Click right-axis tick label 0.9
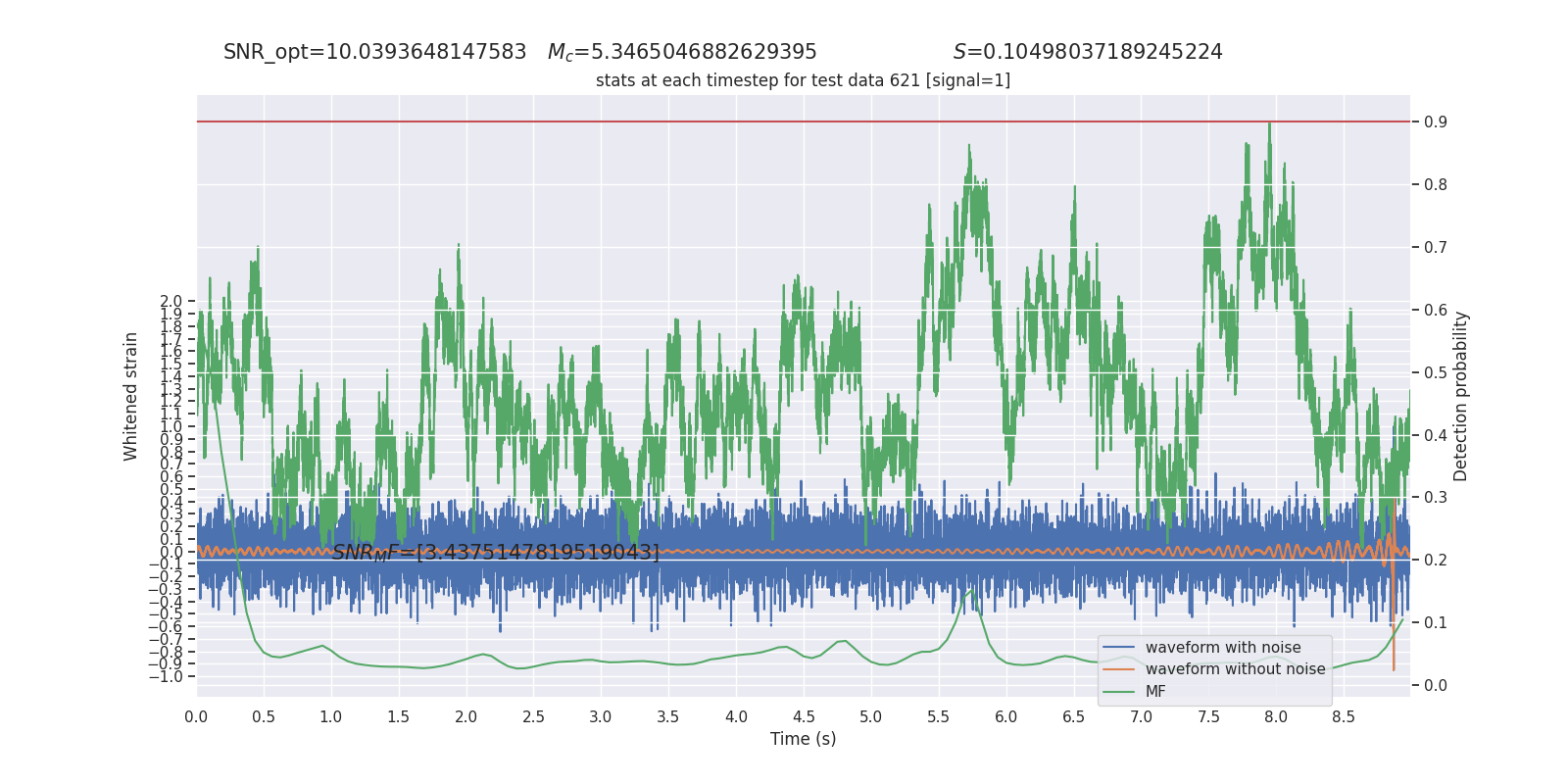 [x=1436, y=122]
